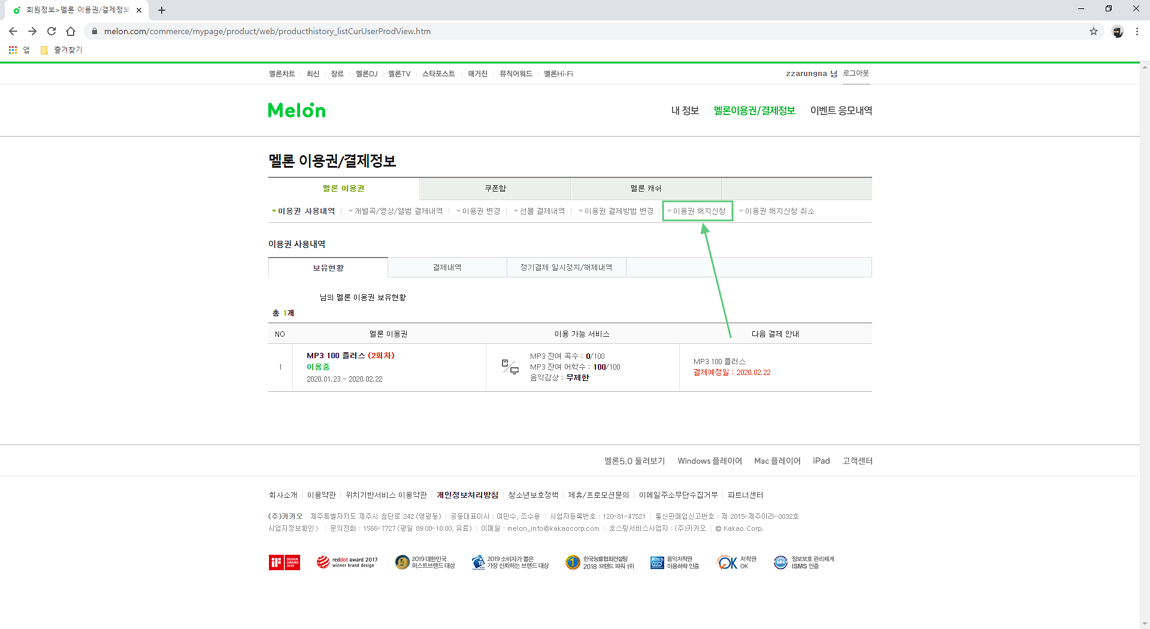Switch to the 보유현황 tab
The height and width of the screenshot is (629, 1150).
(x=328, y=268)
